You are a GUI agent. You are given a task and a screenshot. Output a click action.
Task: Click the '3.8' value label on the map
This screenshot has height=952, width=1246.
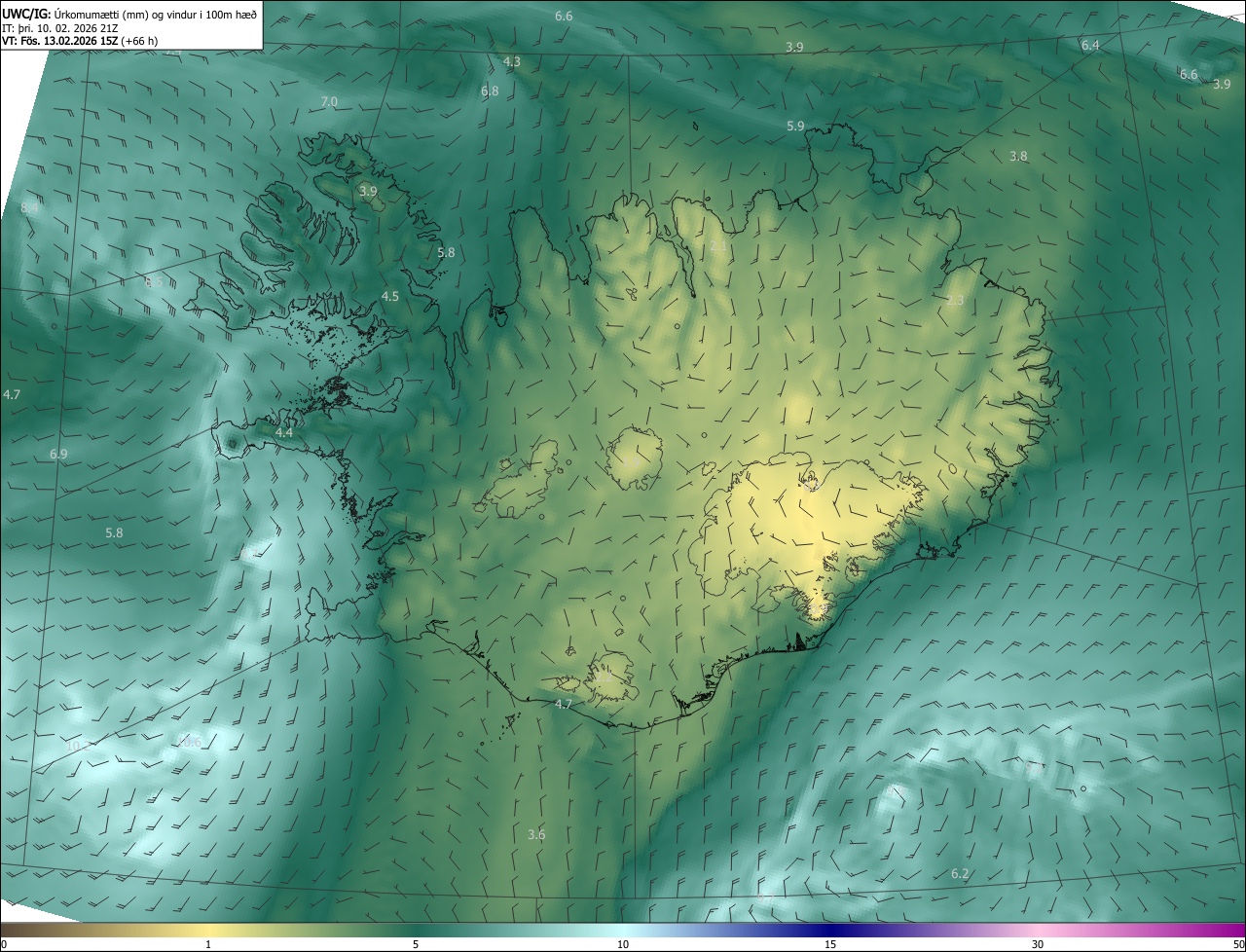point(1018,156)
